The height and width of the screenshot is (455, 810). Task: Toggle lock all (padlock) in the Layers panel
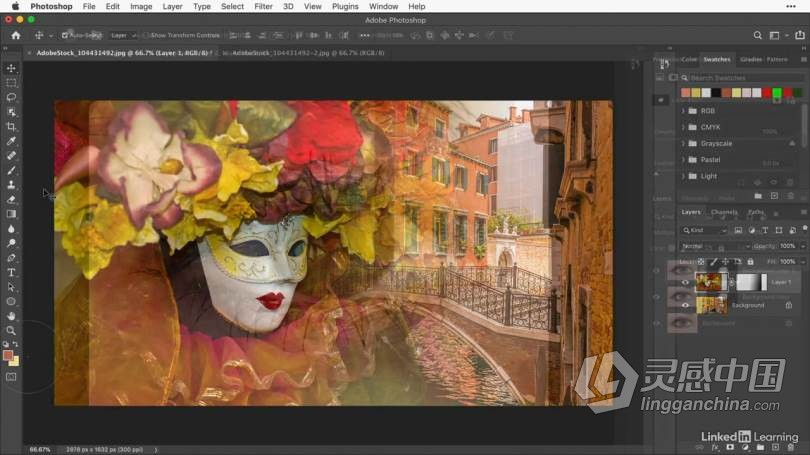coord(750,262)
